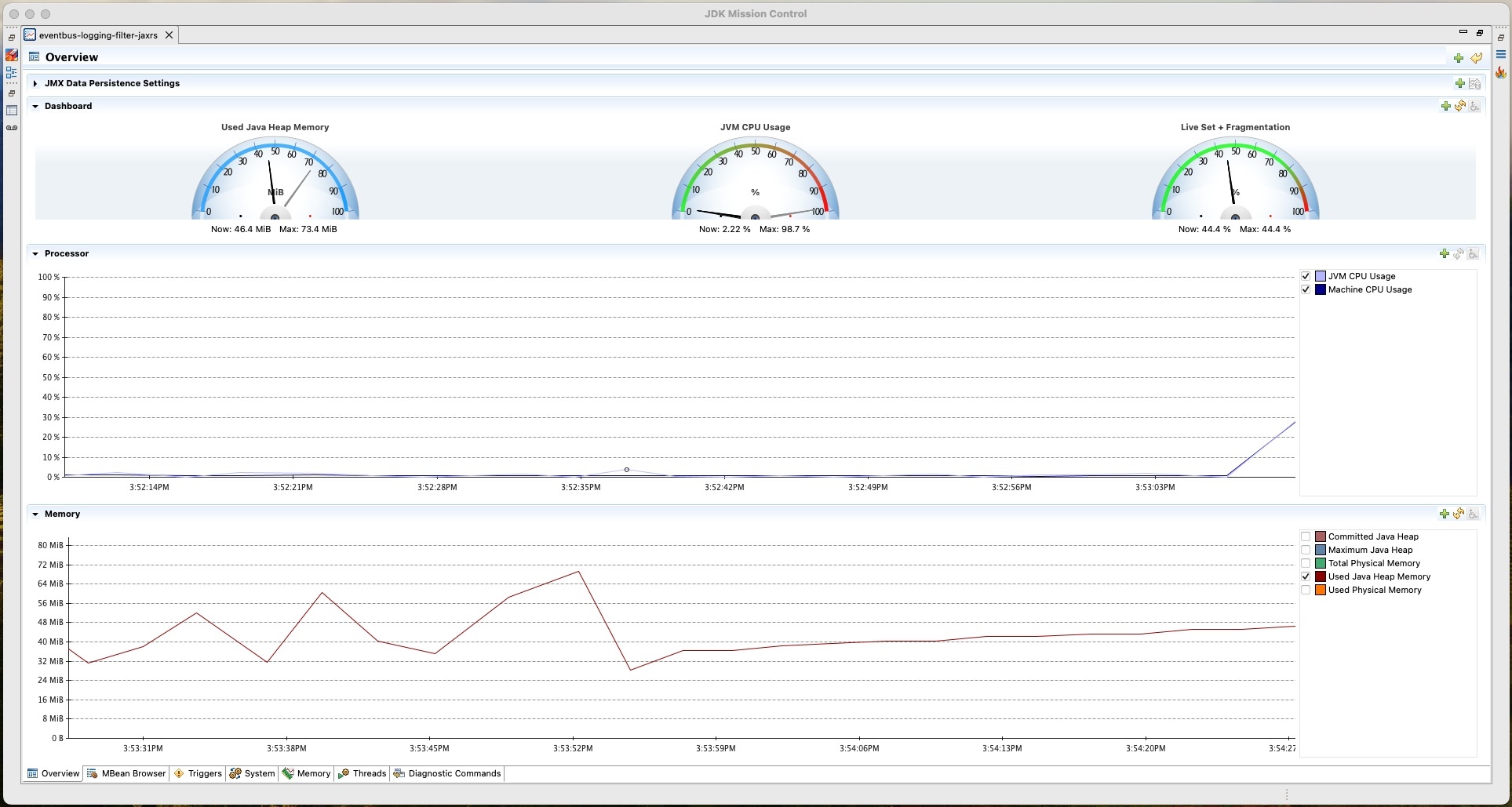Collapse the Dashboard section
Image resolution: width=1512 pixels, height=807 pixels.
click(35, 106)
